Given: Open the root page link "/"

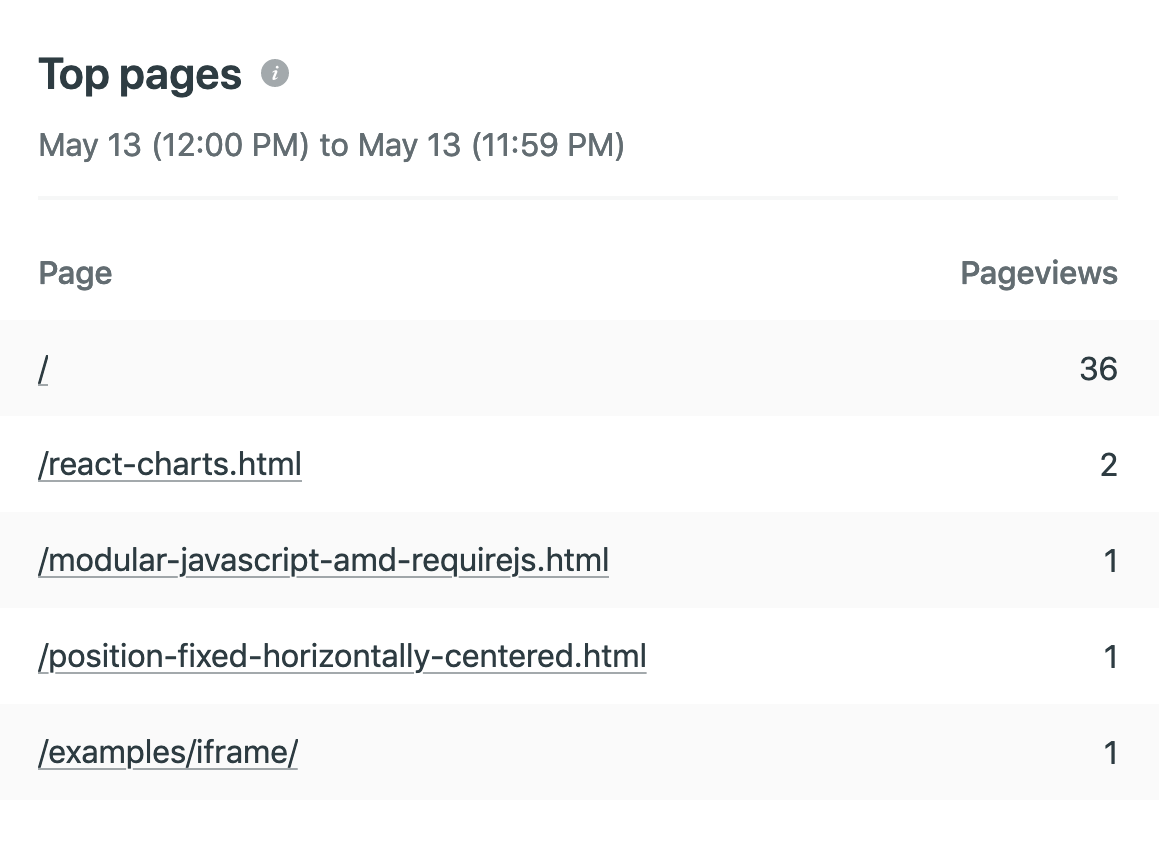Looking at the screenshot, I should click(42, 369).
